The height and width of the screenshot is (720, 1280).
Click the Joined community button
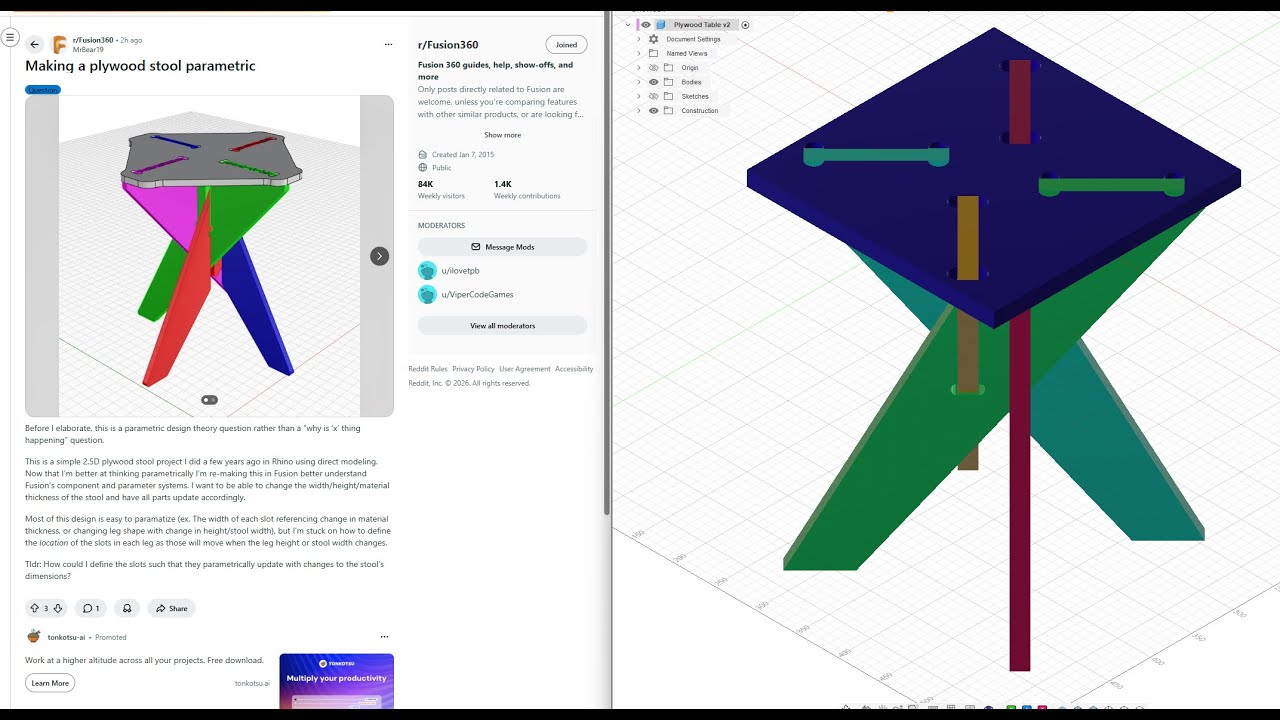click(x=566, y=45)
